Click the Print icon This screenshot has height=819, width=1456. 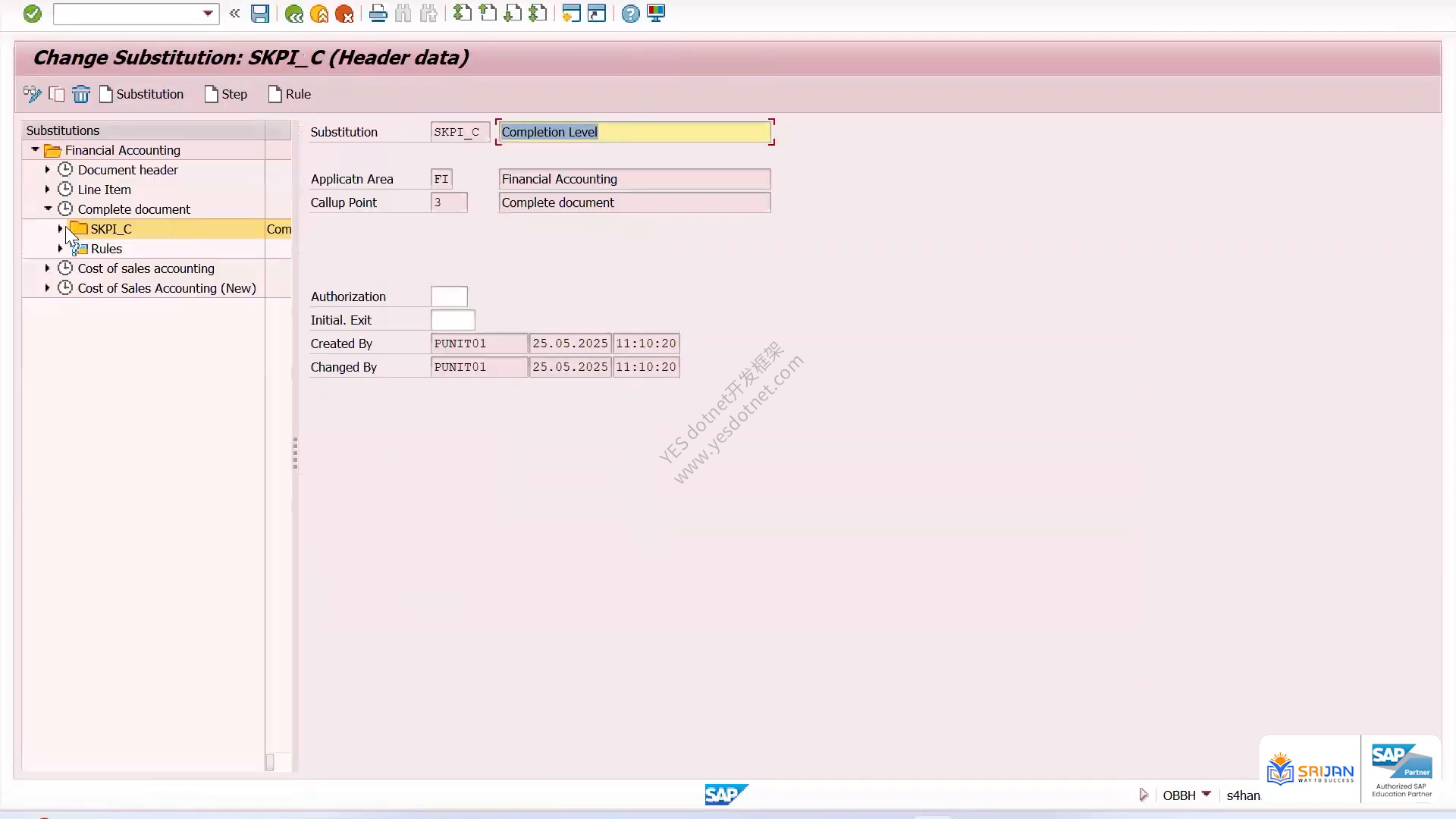378,14
